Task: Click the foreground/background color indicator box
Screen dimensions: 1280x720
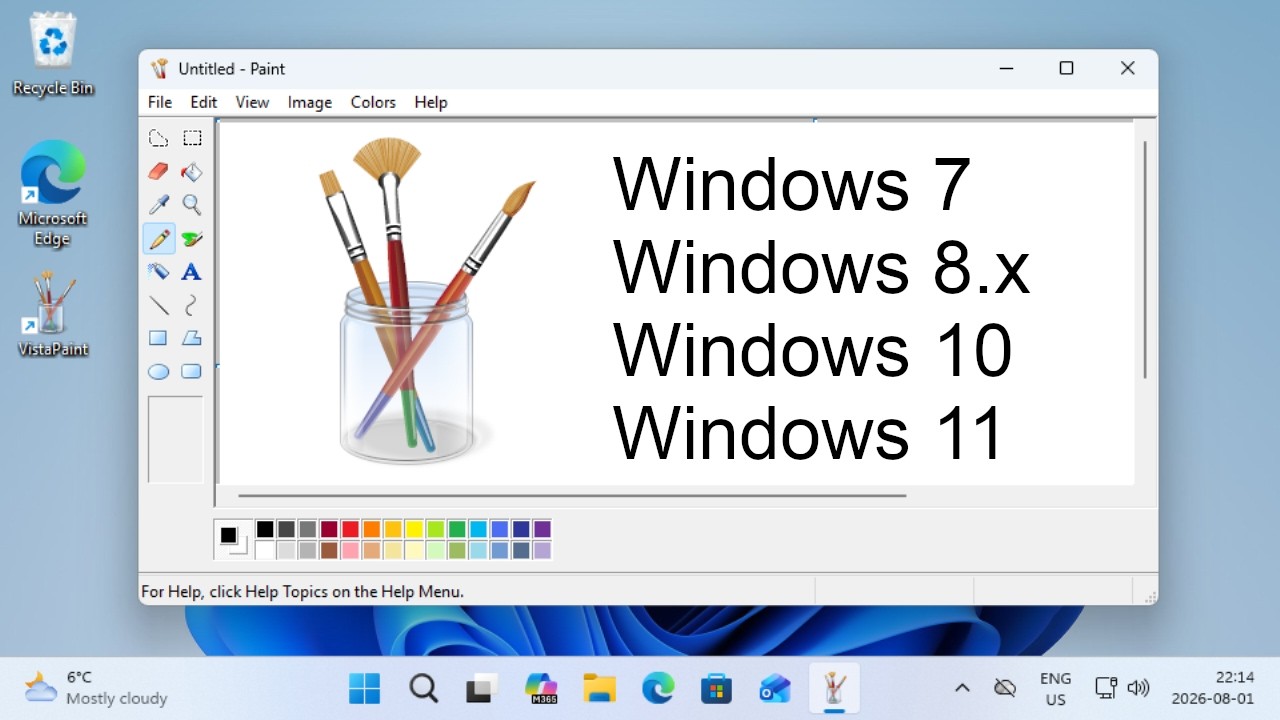Action: tap(233, 540)
